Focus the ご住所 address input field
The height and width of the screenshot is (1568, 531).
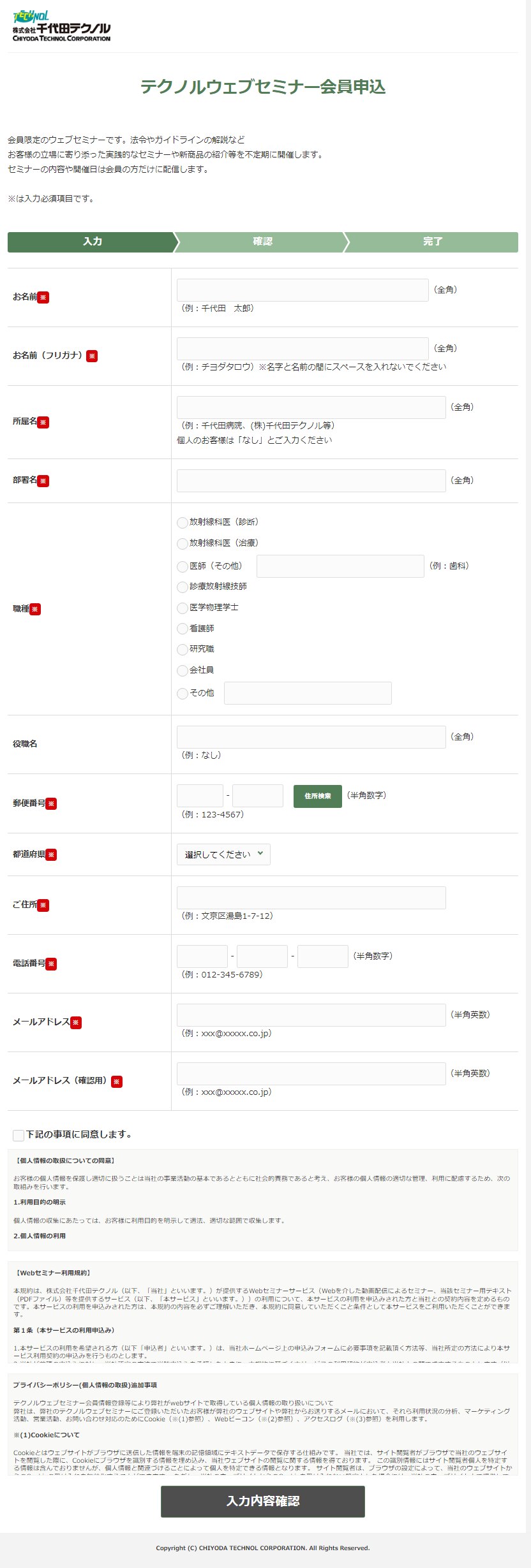point(311,898)
